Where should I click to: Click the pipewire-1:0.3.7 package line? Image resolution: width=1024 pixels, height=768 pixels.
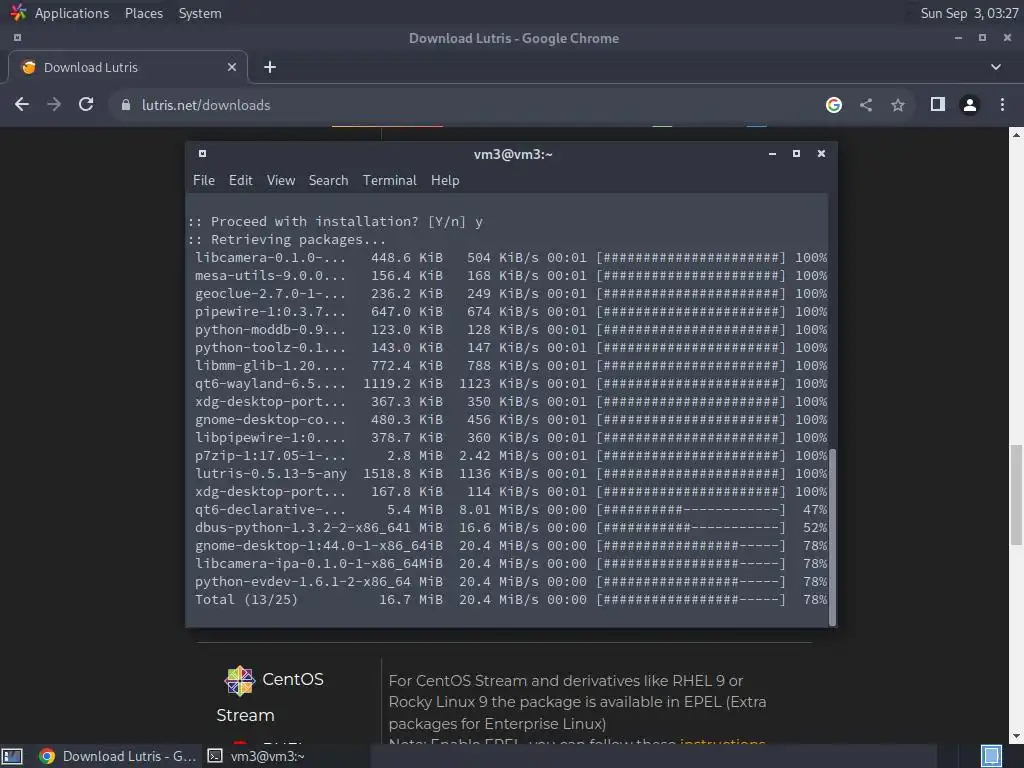511,312
